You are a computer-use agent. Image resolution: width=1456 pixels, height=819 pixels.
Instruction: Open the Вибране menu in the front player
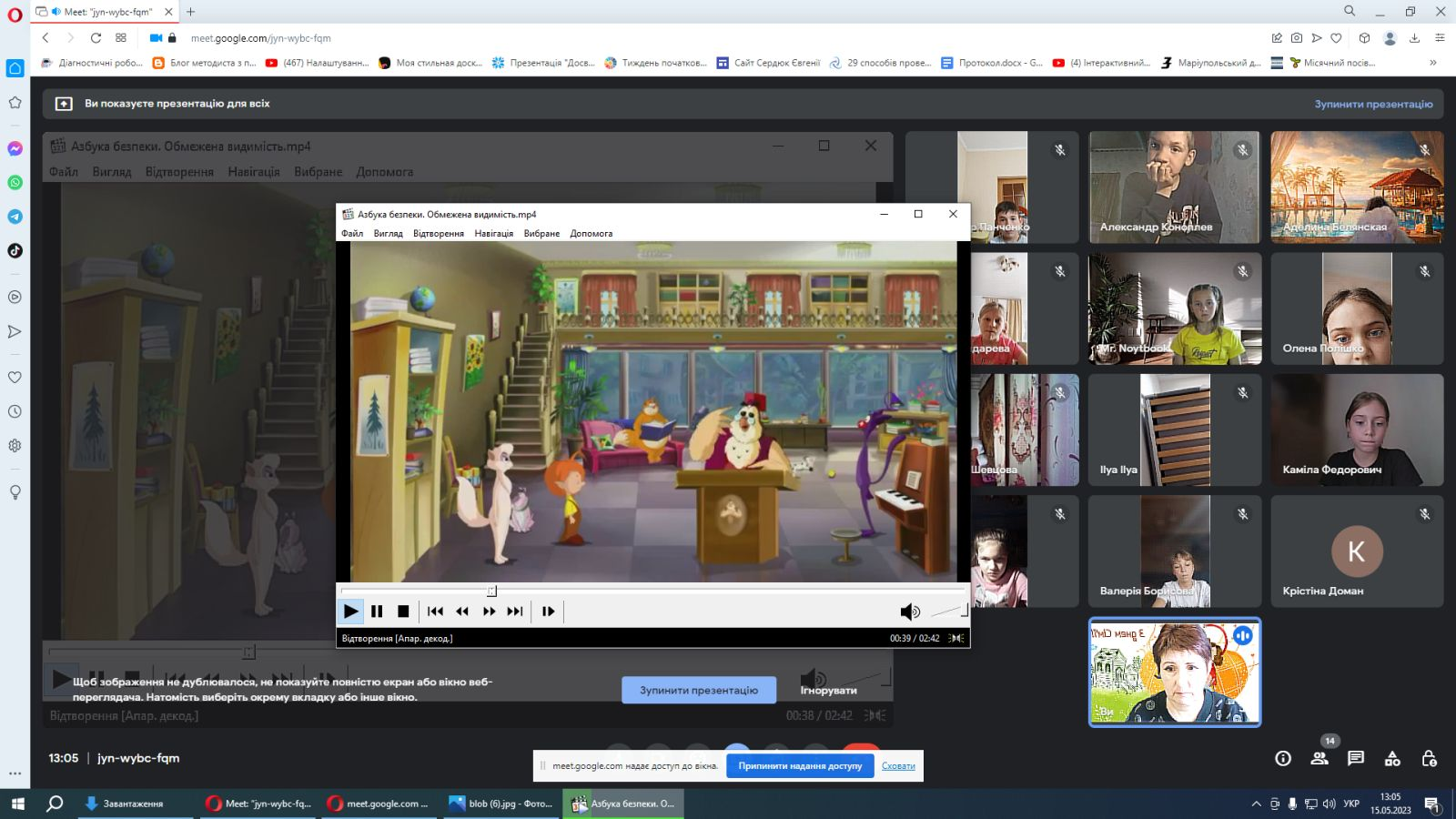coord(541,233)
